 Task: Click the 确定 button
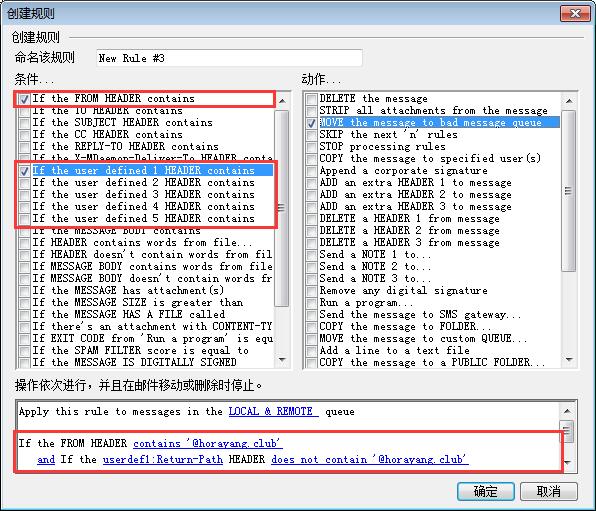pyautogui.click(x=486, y=492)
